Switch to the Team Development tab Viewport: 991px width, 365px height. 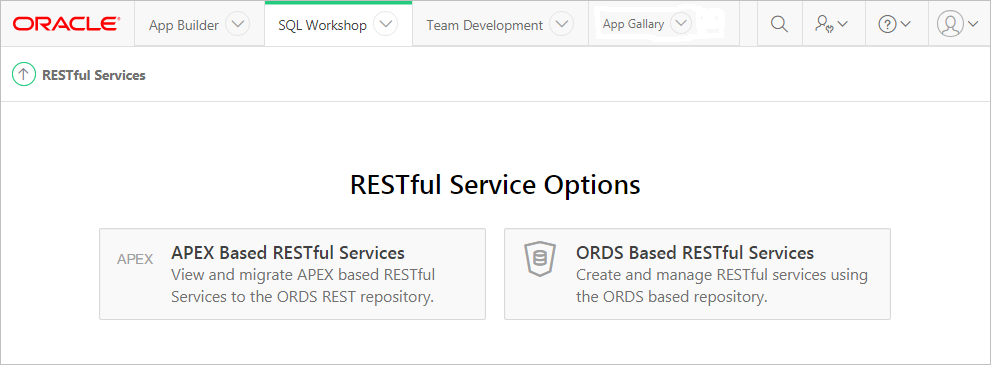tap(484, 25)
